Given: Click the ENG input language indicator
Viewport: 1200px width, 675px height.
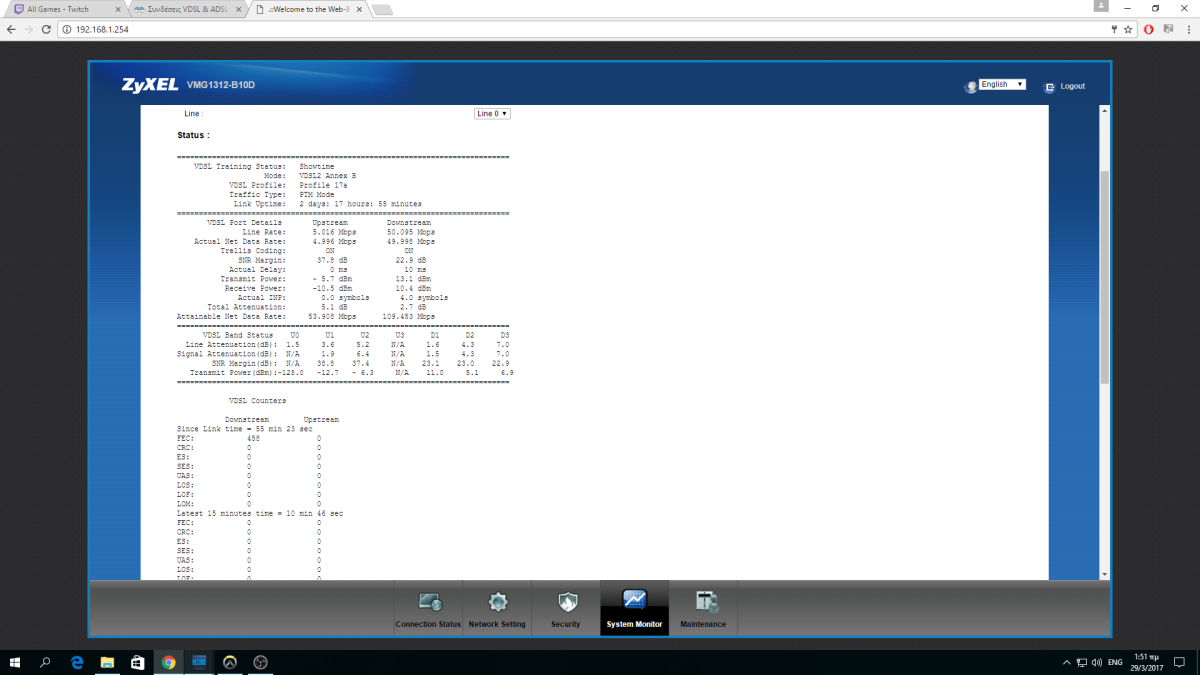Looking at the screenshot, I should click(x=1114, y=662).
